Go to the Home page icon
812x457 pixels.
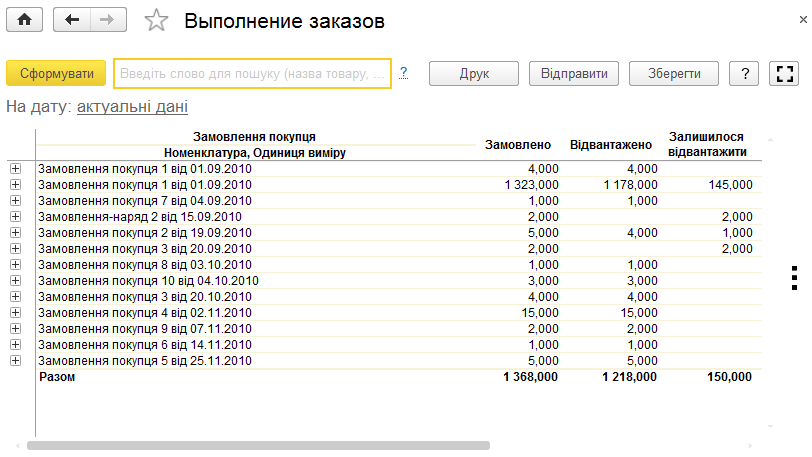click(x=24, y=20)
